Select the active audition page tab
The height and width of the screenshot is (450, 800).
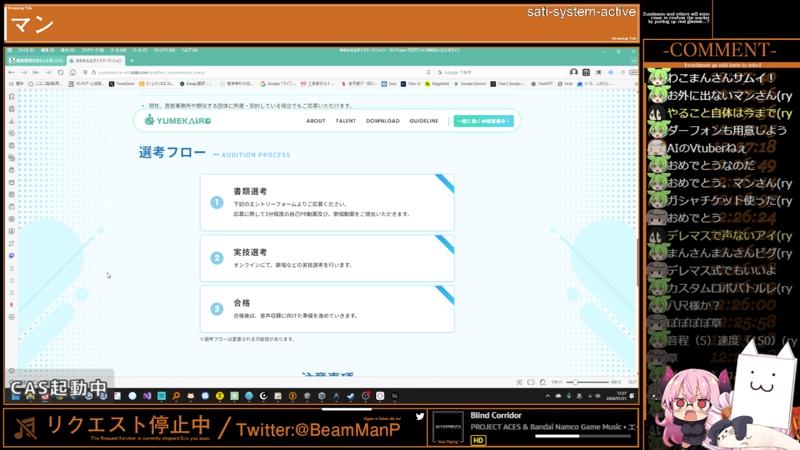tap(96, 61)
